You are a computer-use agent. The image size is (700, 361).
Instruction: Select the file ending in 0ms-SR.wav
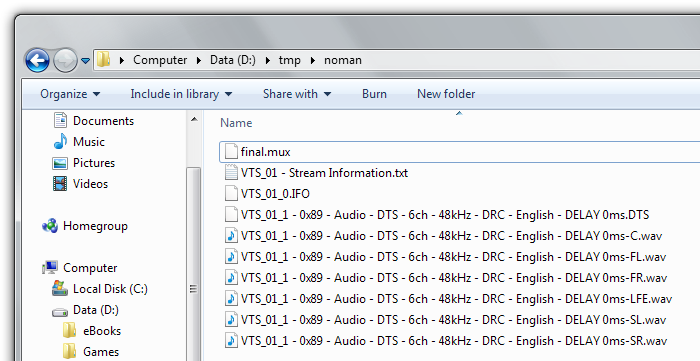pos(454,341)
